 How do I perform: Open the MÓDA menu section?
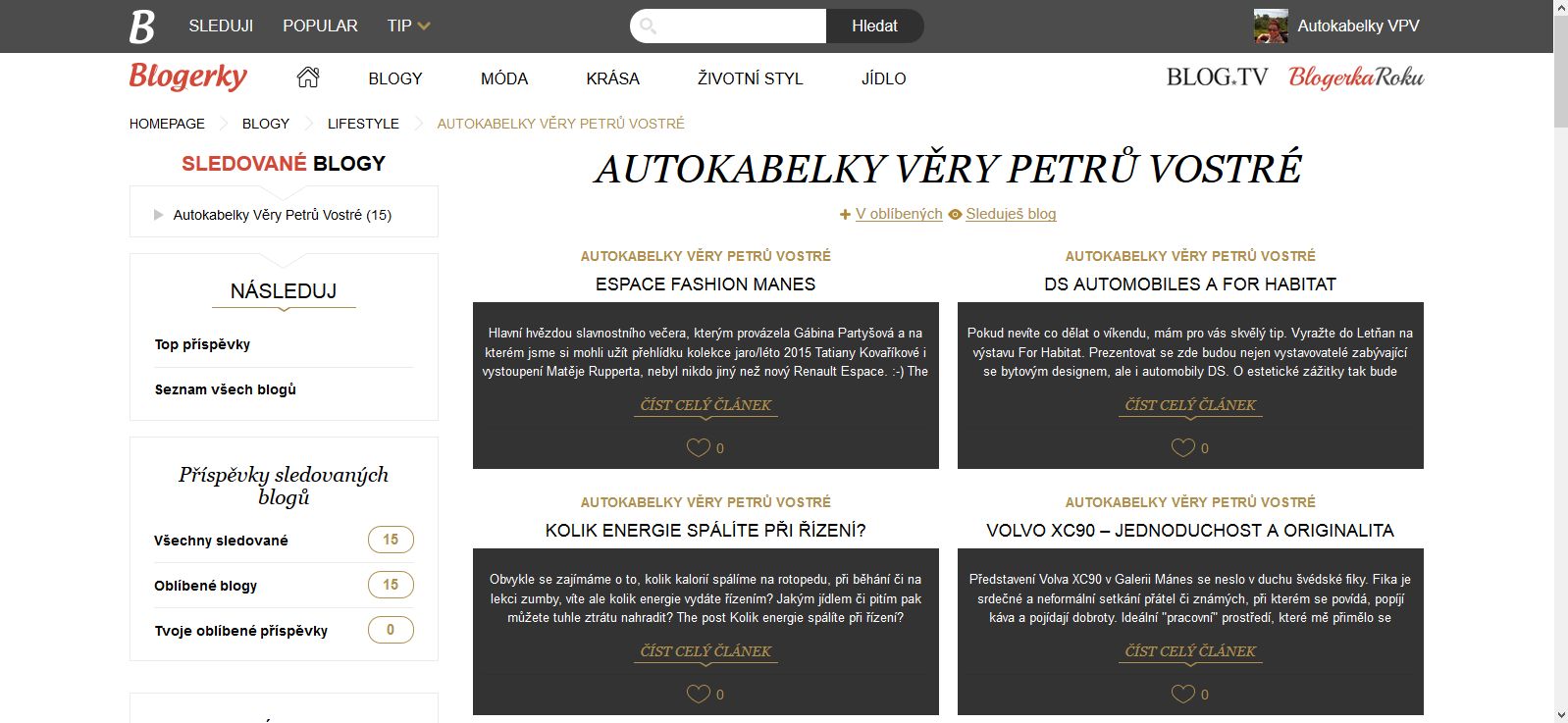pyautogui.click(x=504, y=78)
